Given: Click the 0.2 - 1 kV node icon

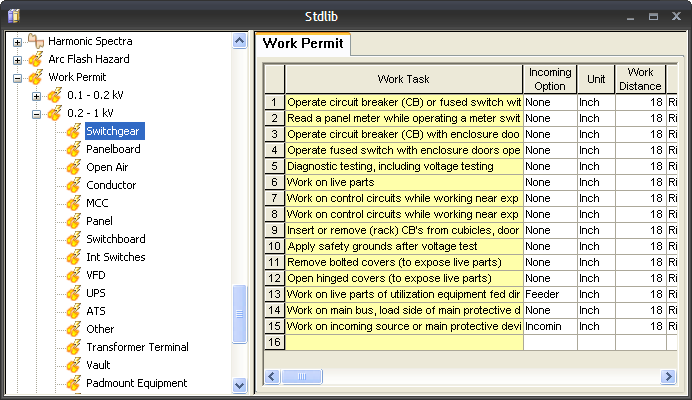Looking at the screenshot, I should pyautogui.click(x=55, y=113).
